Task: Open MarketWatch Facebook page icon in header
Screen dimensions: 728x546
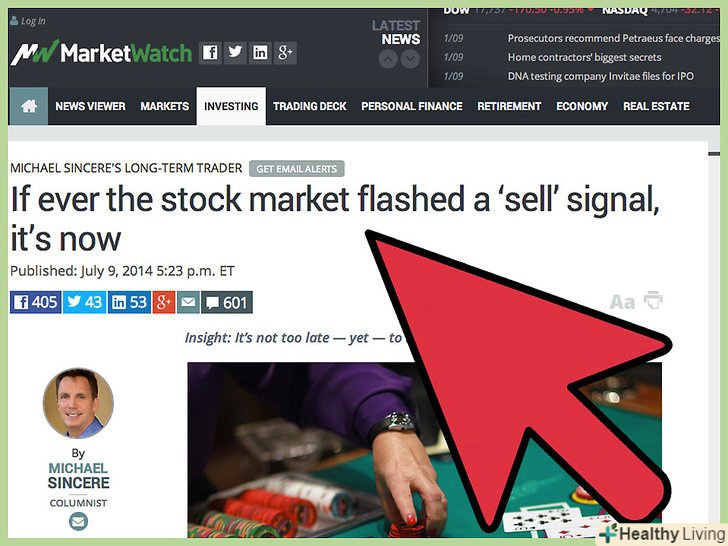Action: tap(210, 52)
